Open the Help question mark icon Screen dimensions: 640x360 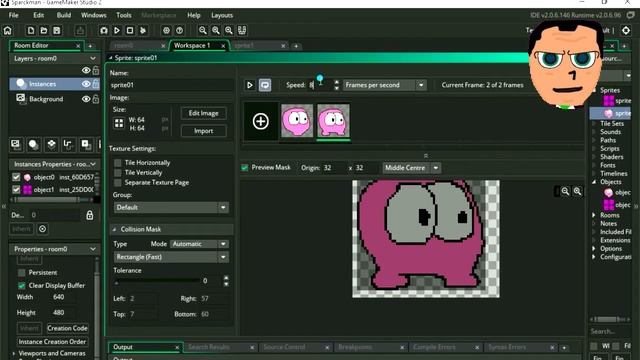(179, 31)
